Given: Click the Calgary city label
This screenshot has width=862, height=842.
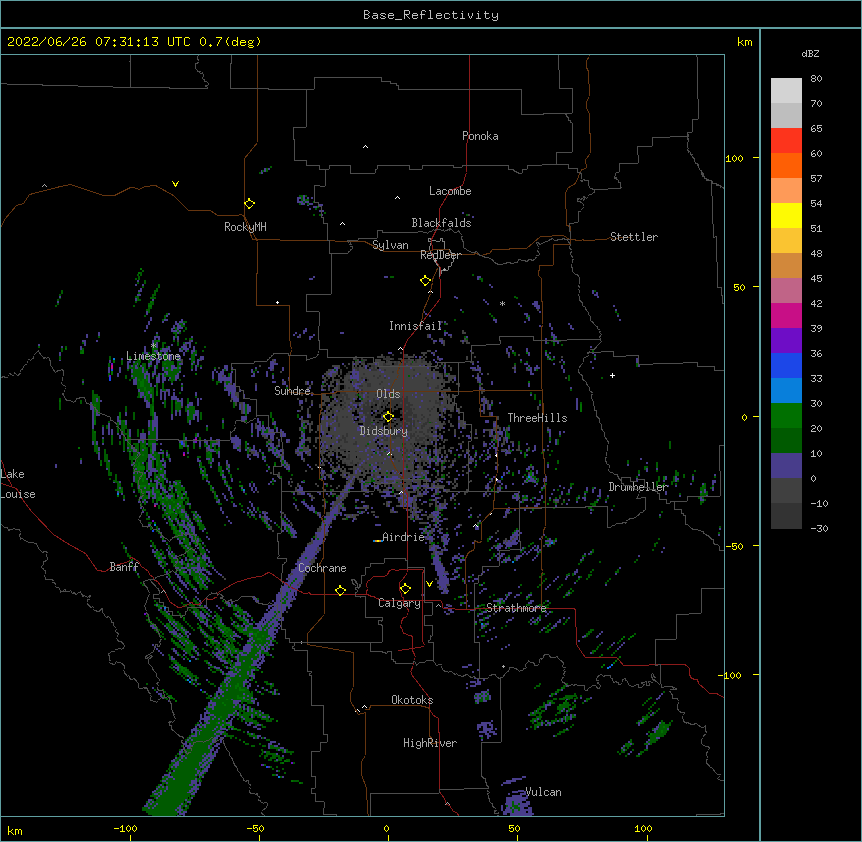Looking at the screenshot, I should 399,603.
